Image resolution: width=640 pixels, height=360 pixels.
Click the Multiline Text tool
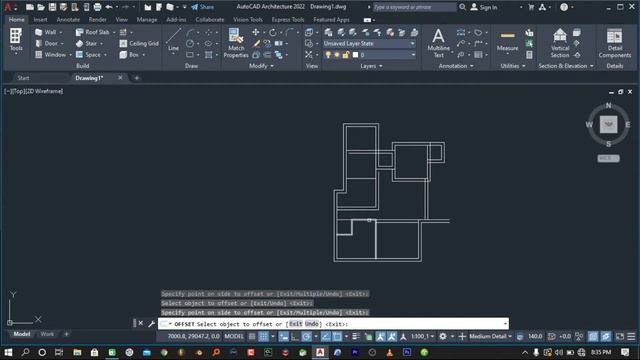point(438,43)
